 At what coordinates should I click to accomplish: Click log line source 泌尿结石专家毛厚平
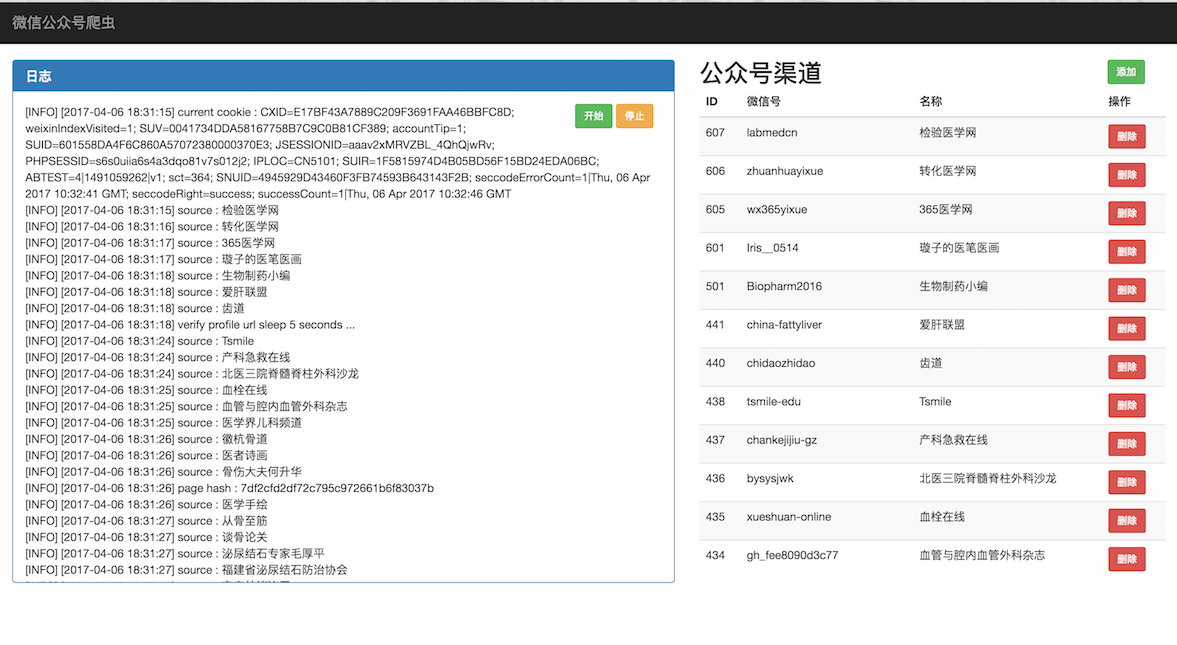[175, 553]
